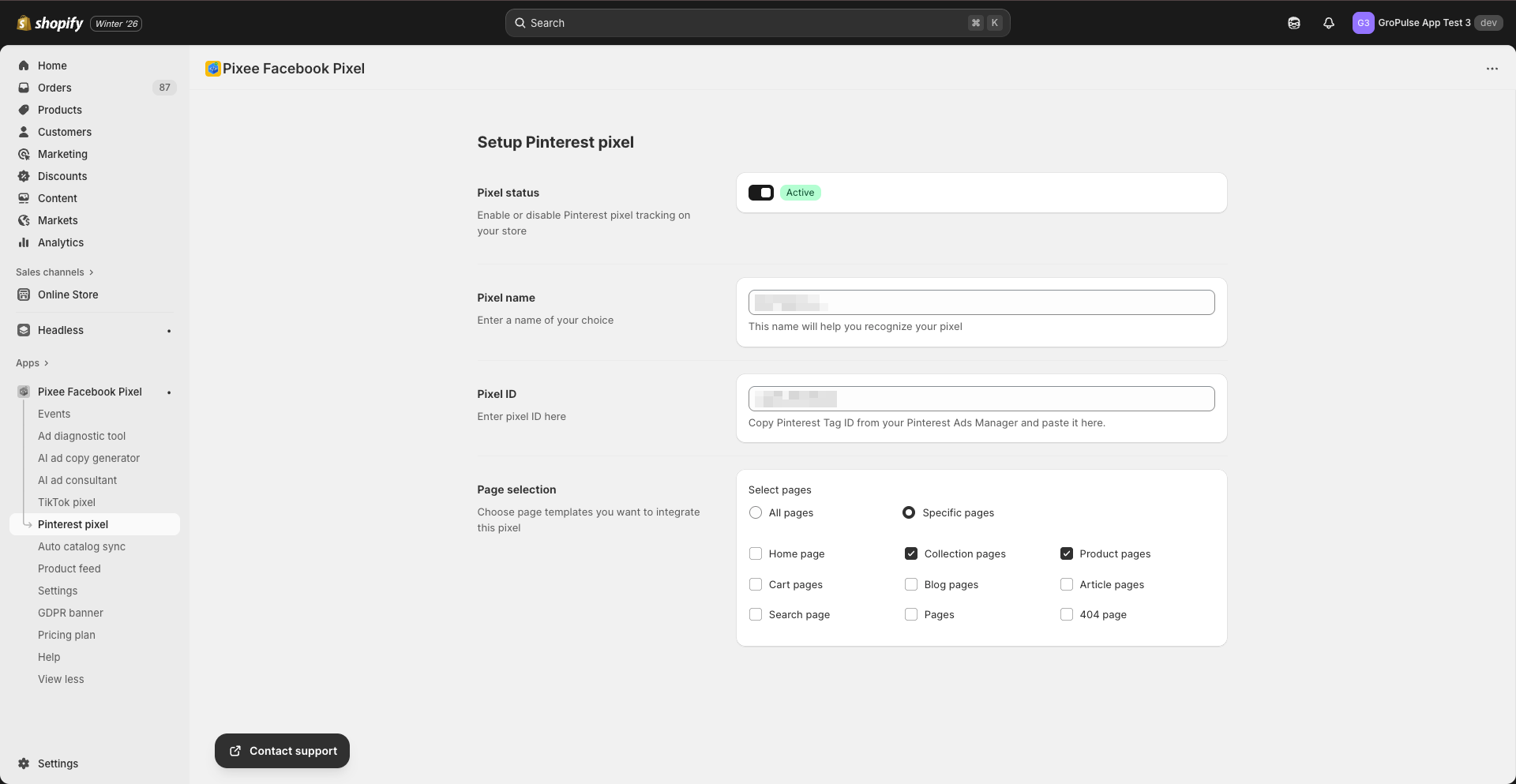Open Orders via its inbox icon

[x=24, y=88]
